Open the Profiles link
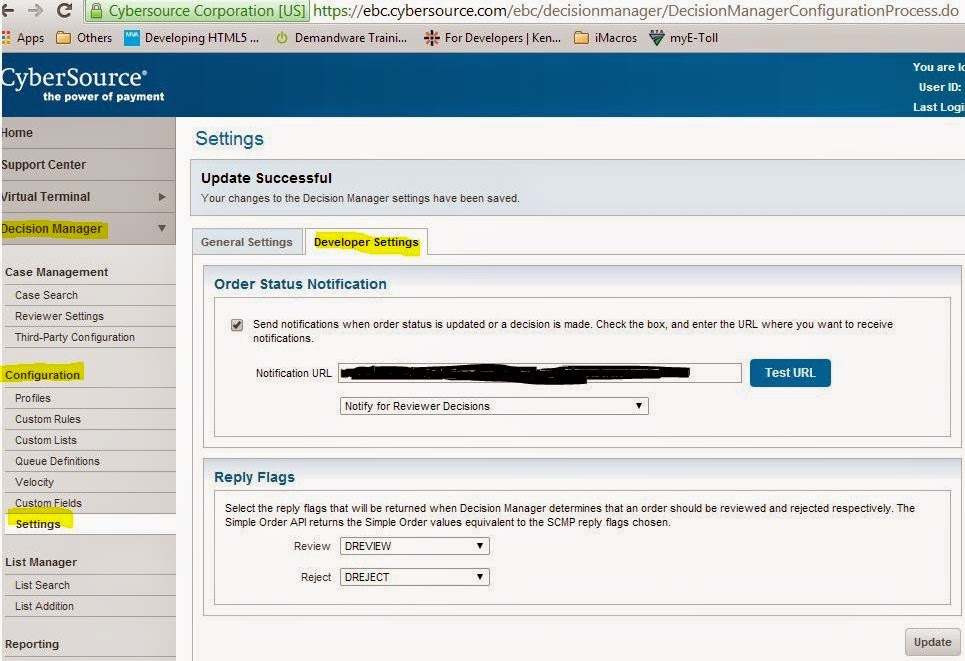 click(x=33, y=398)
